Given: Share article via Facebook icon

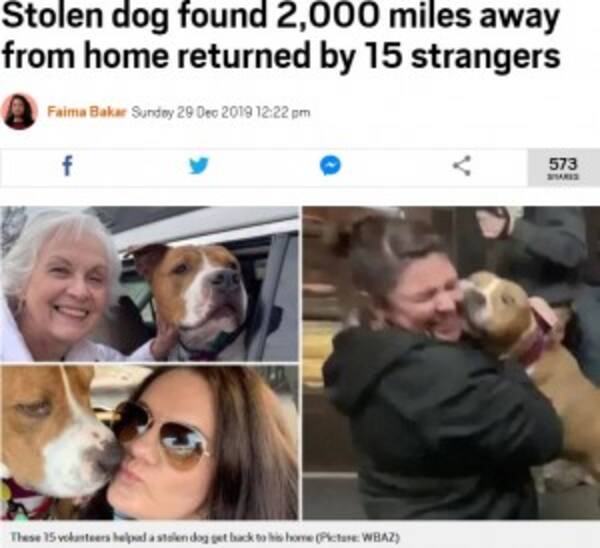Looking at the screenshot, I should (67, 166).
